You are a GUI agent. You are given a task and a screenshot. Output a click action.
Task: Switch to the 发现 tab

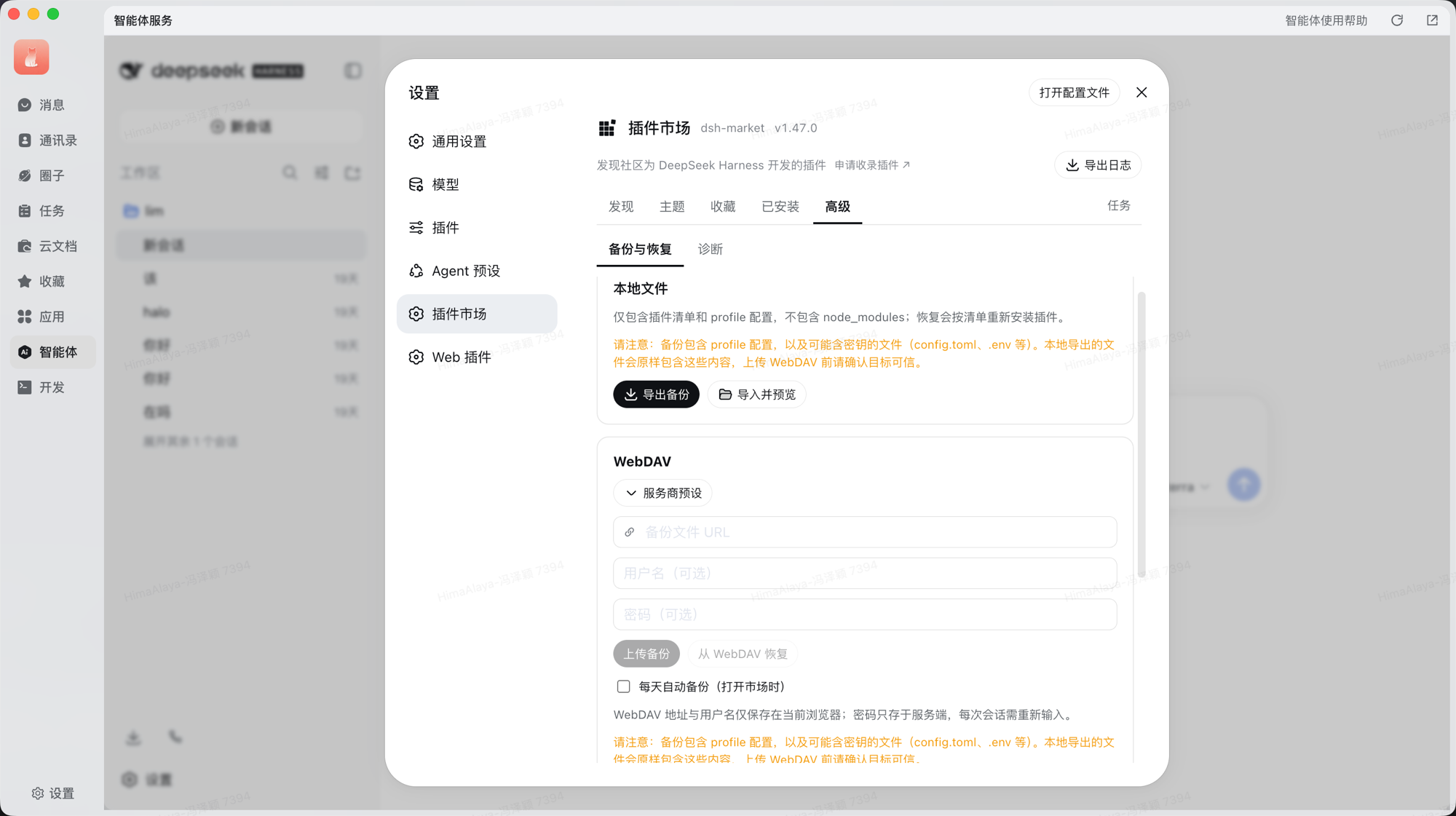pyautogui.click(x=621, y=207)
